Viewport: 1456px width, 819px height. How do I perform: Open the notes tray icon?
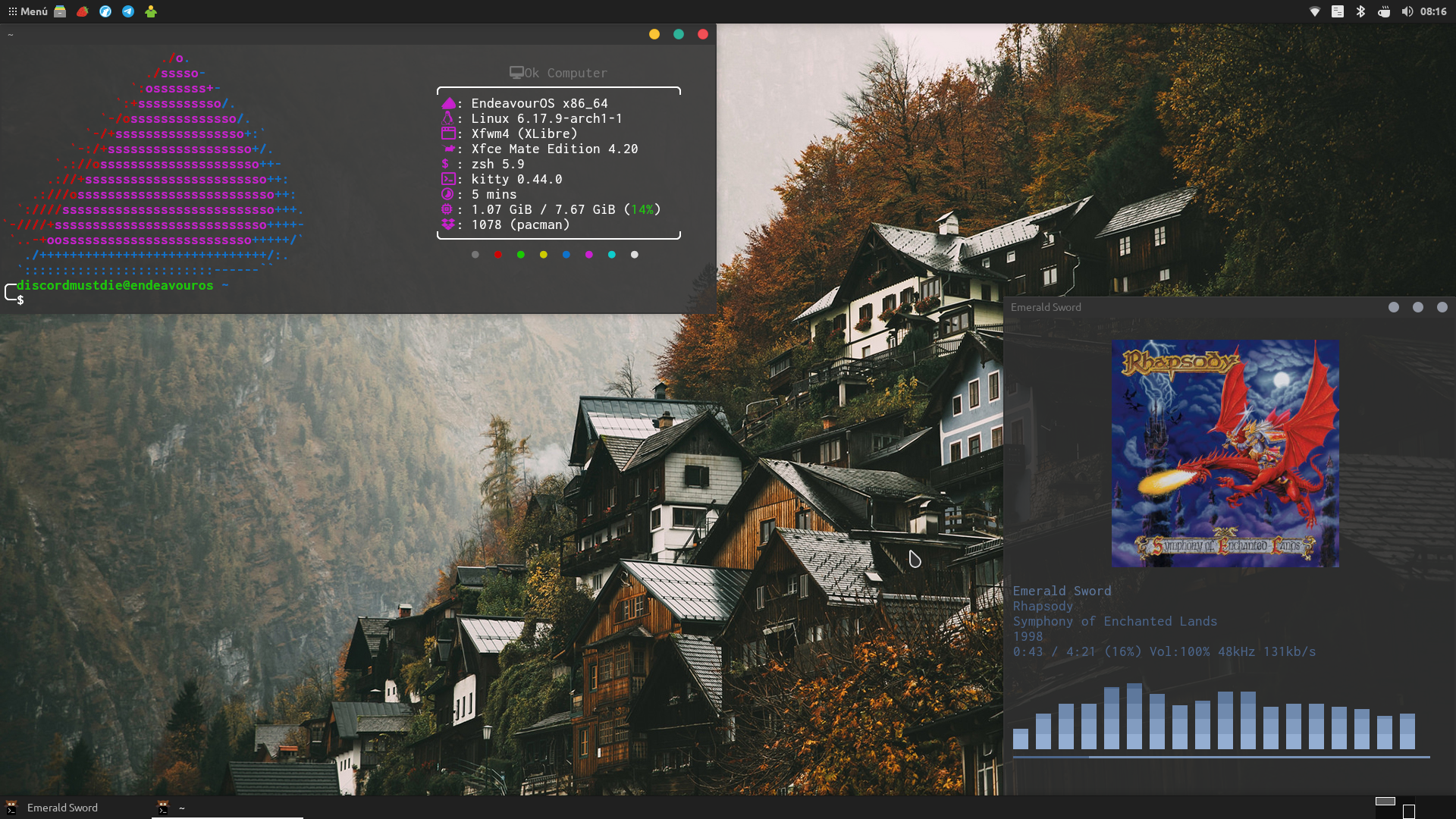tap(1338, 11)
